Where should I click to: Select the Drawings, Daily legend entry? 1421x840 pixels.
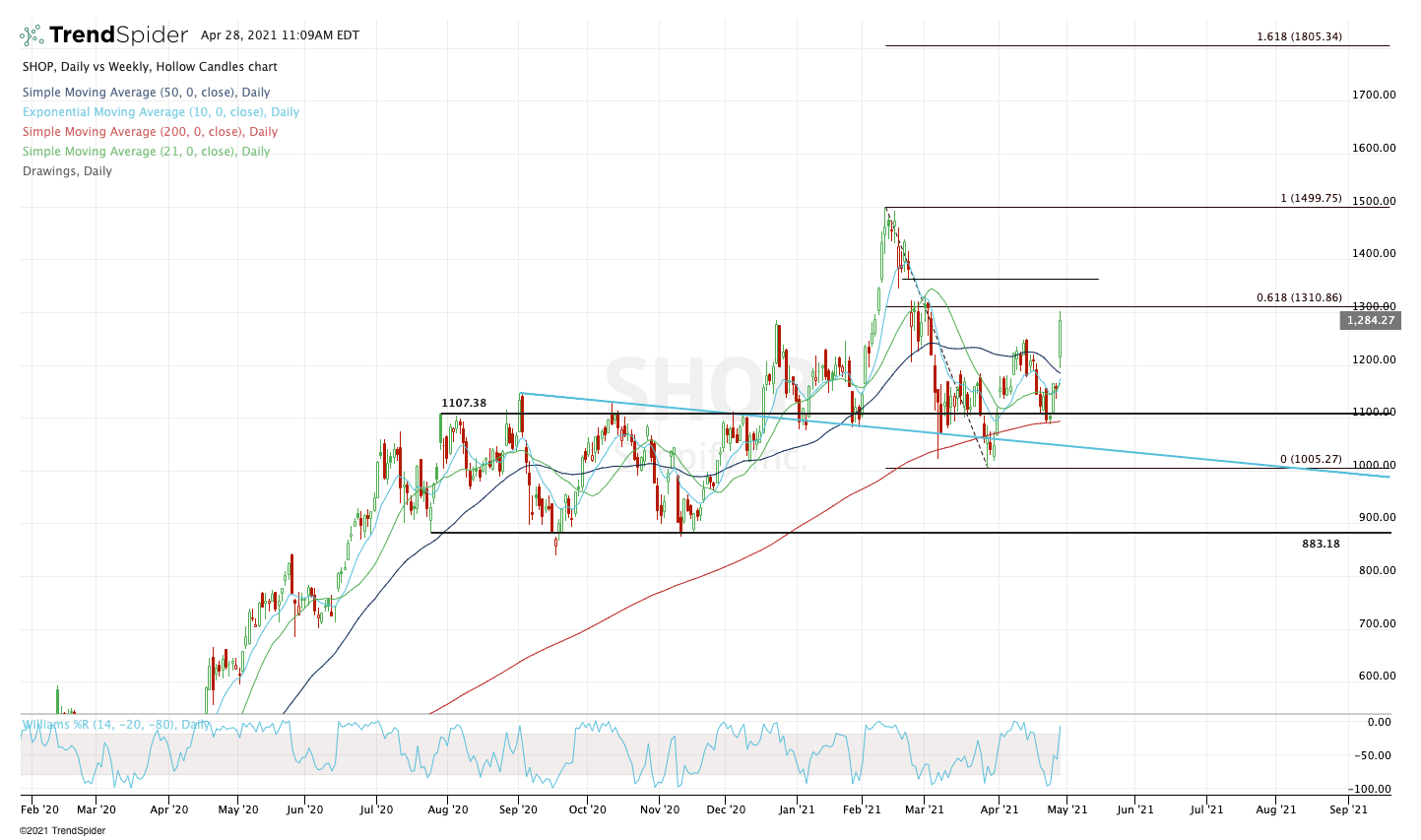[67, 171]
